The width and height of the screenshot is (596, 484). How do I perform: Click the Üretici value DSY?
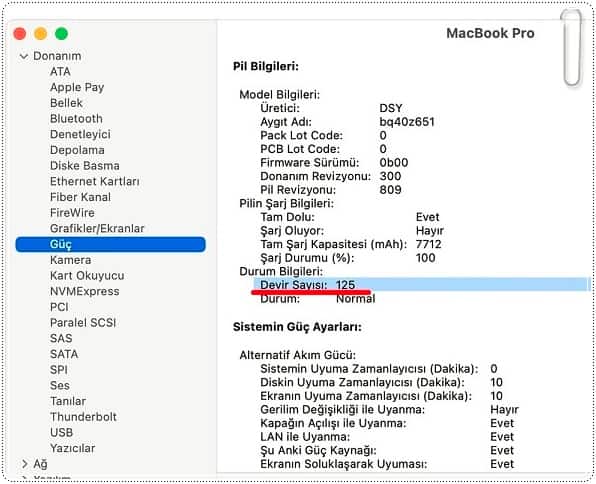click(x=390, y=108)
